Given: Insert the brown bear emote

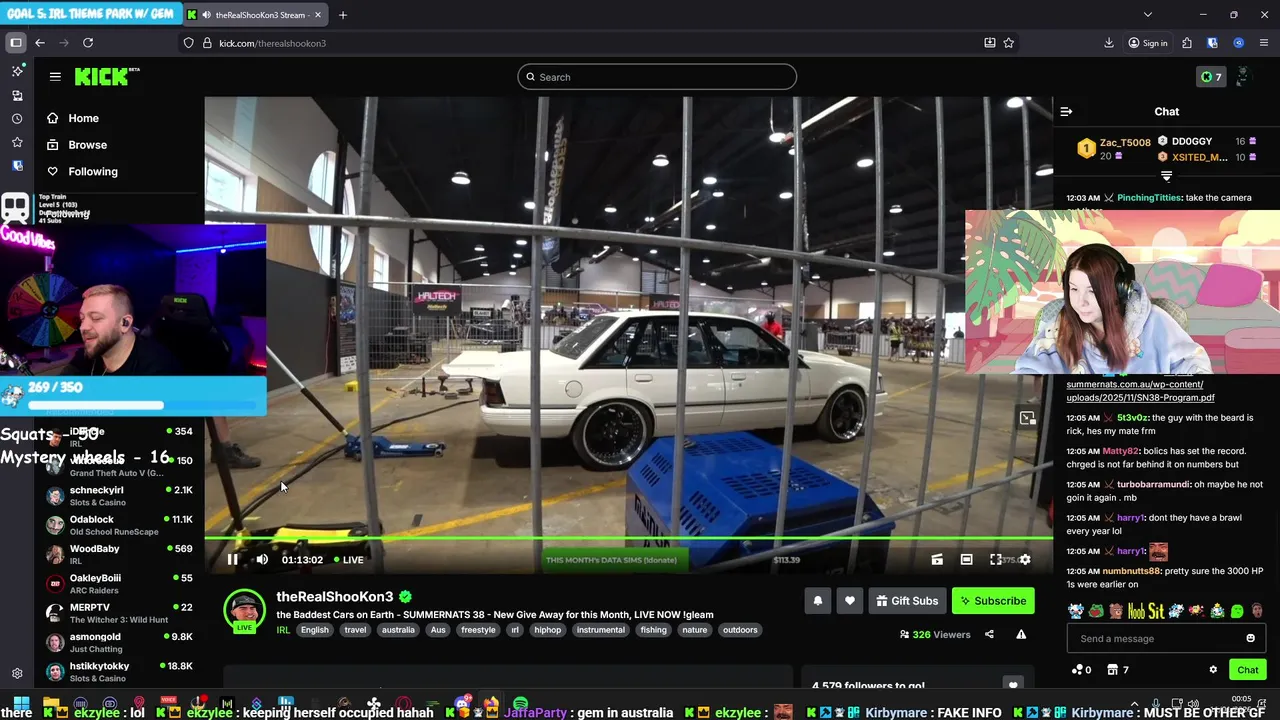Looking at the screenshot, I should (1116, 611).
